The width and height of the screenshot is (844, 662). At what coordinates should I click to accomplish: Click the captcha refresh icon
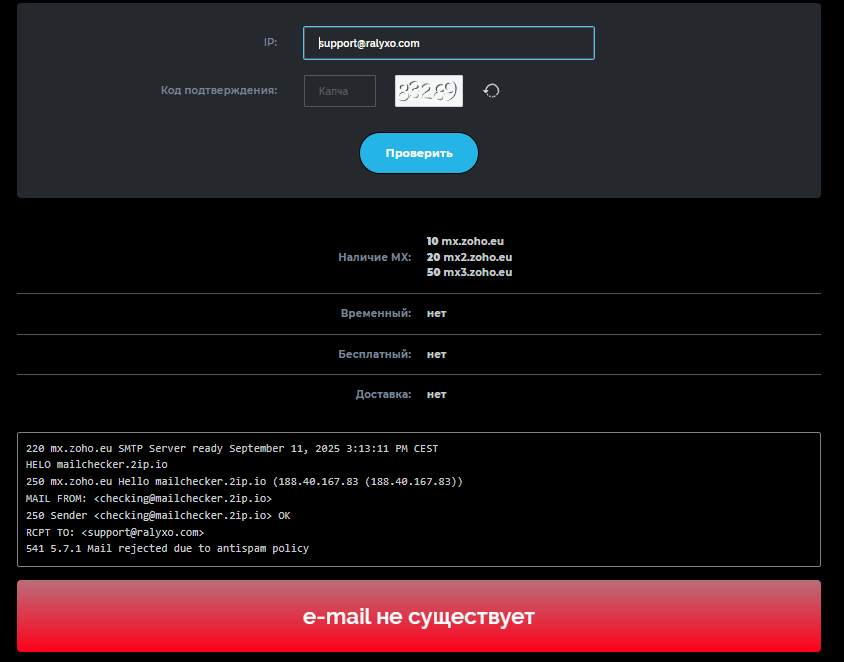tap(491, 91)
